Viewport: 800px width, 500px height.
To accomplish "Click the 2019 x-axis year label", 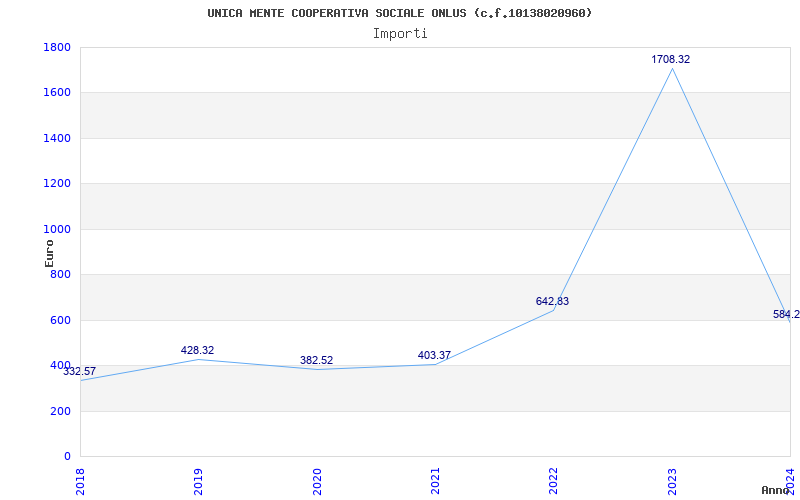I will [198, 481].
